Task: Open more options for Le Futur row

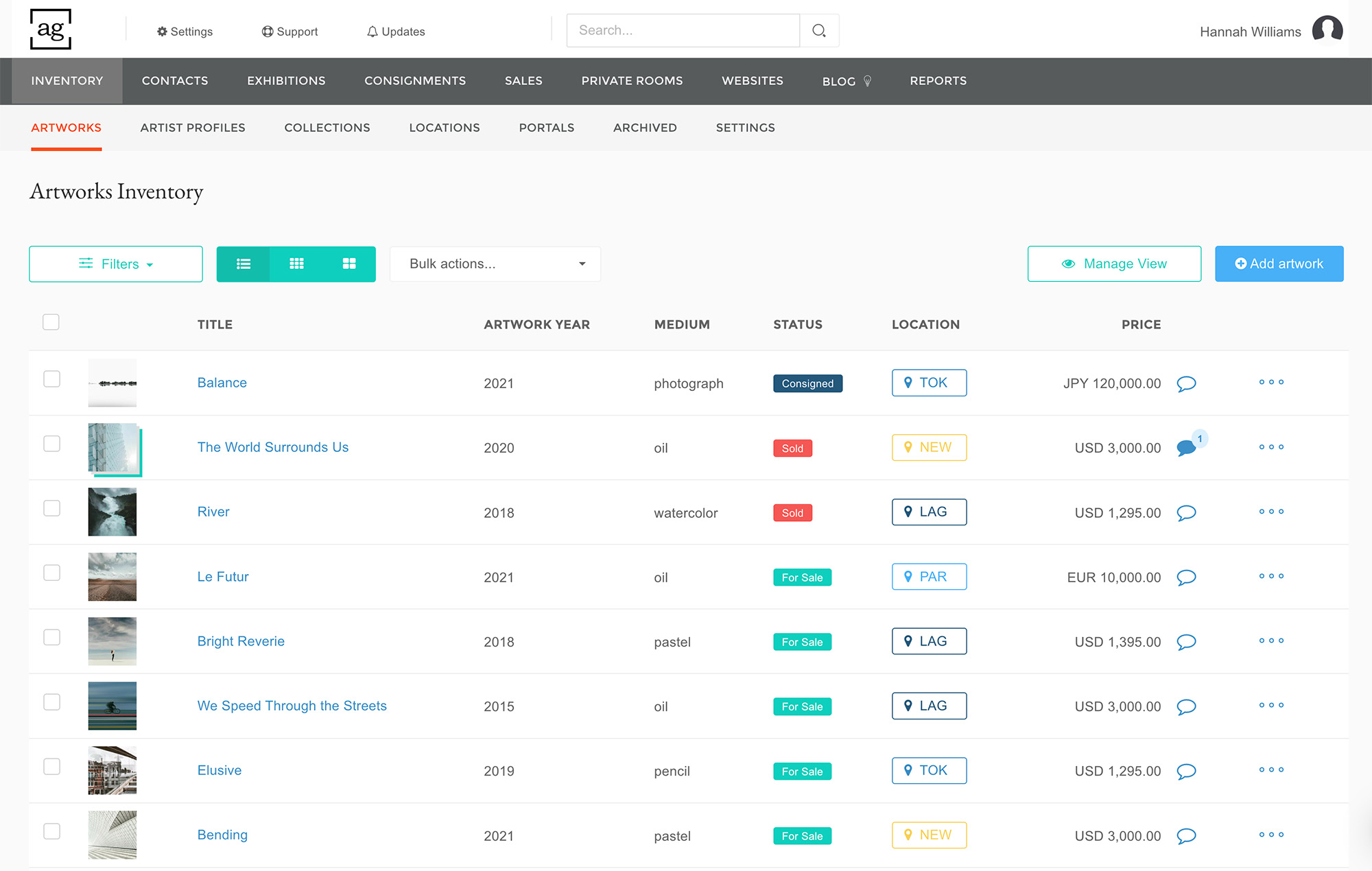Action: click(1271, 576)
